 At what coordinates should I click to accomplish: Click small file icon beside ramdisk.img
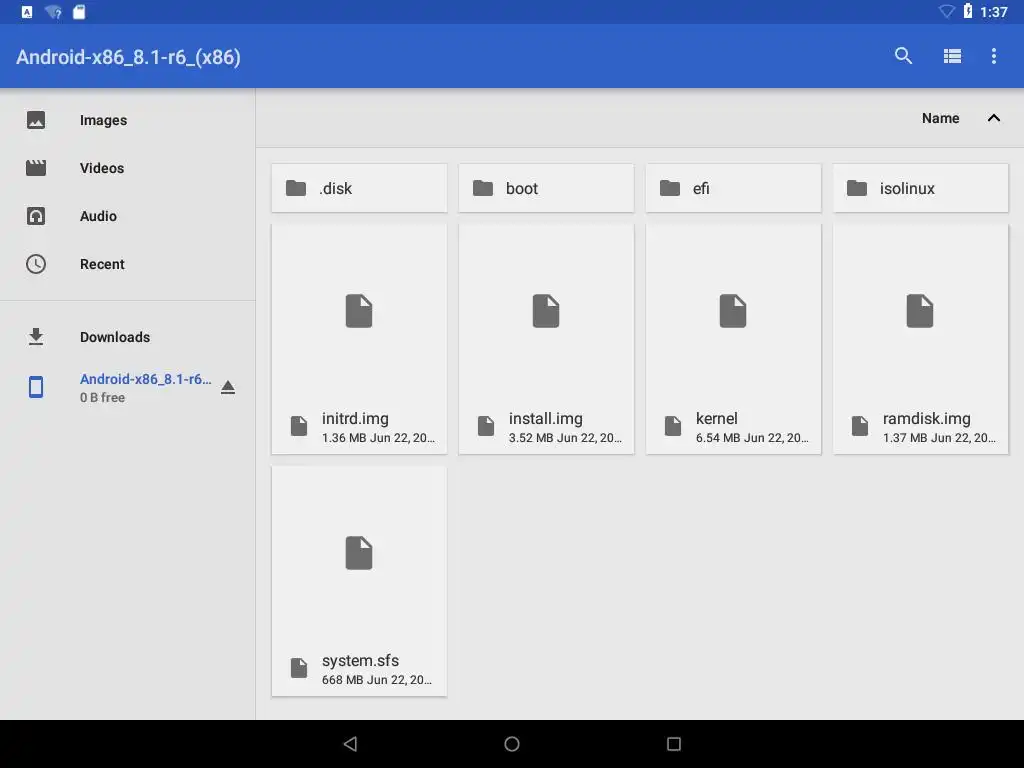point(860,426)
